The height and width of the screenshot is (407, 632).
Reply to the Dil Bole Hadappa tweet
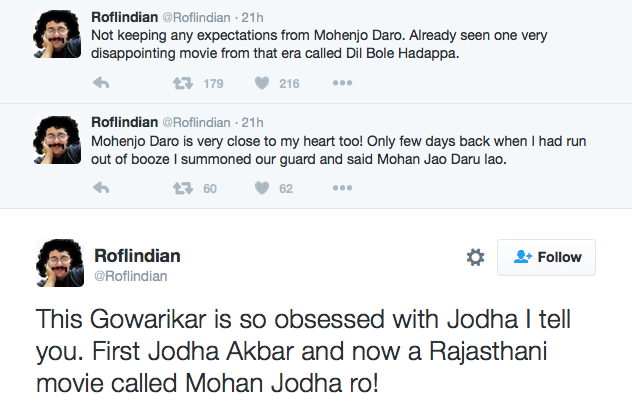100,83
